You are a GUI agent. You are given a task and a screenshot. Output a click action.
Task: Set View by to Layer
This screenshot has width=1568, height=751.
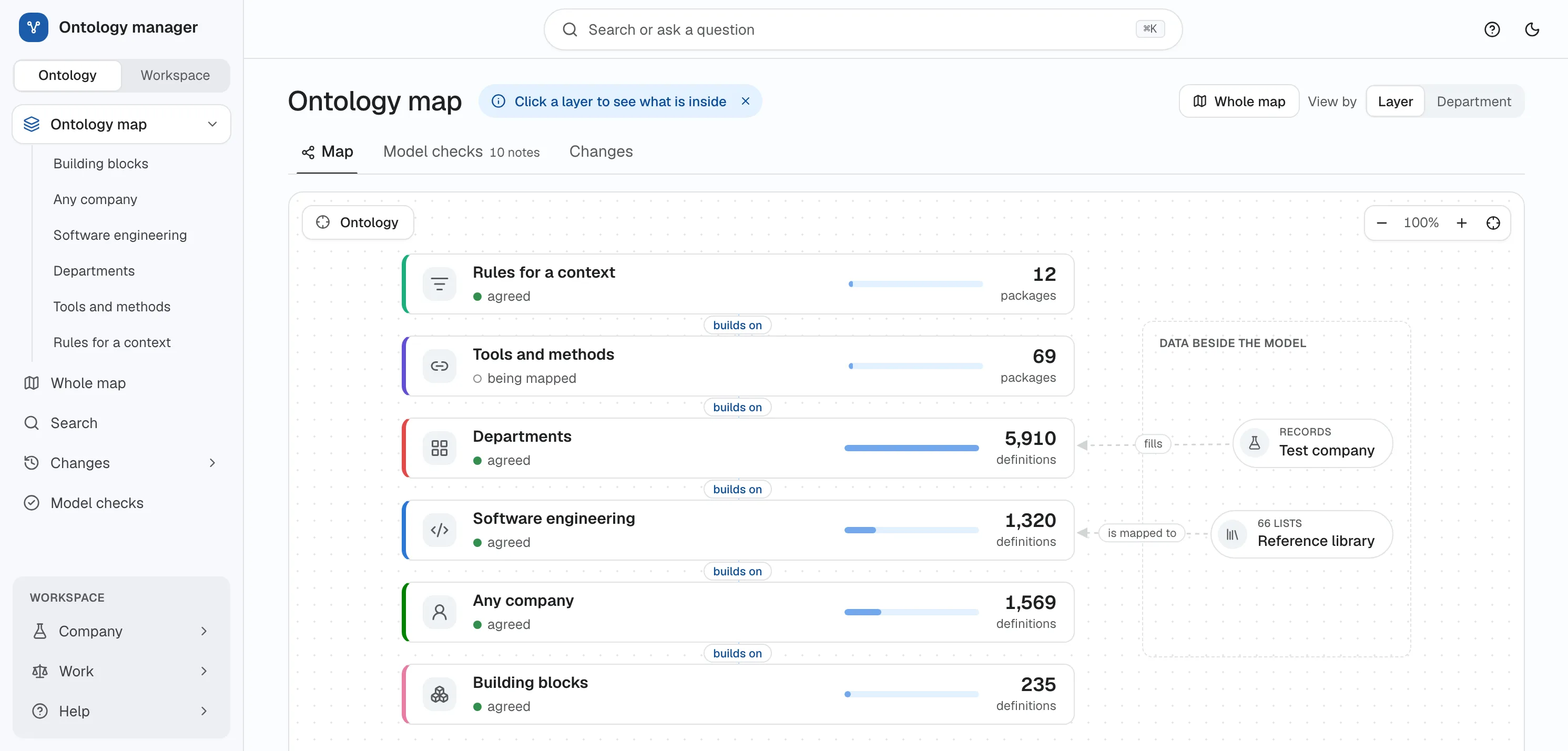1395,102
